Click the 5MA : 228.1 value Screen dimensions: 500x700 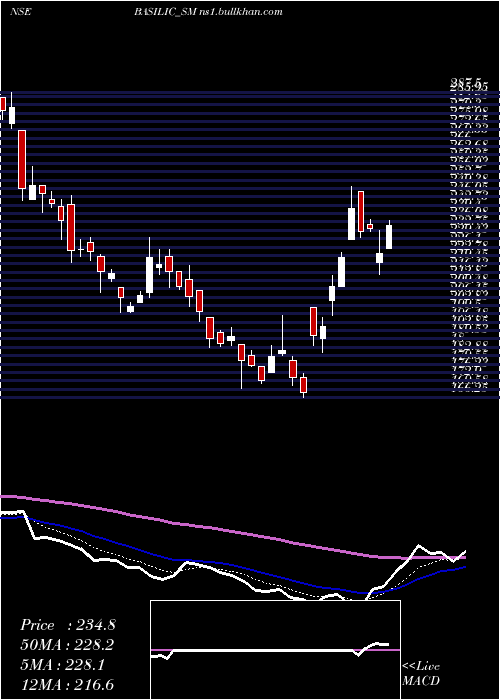coord(62,664)
